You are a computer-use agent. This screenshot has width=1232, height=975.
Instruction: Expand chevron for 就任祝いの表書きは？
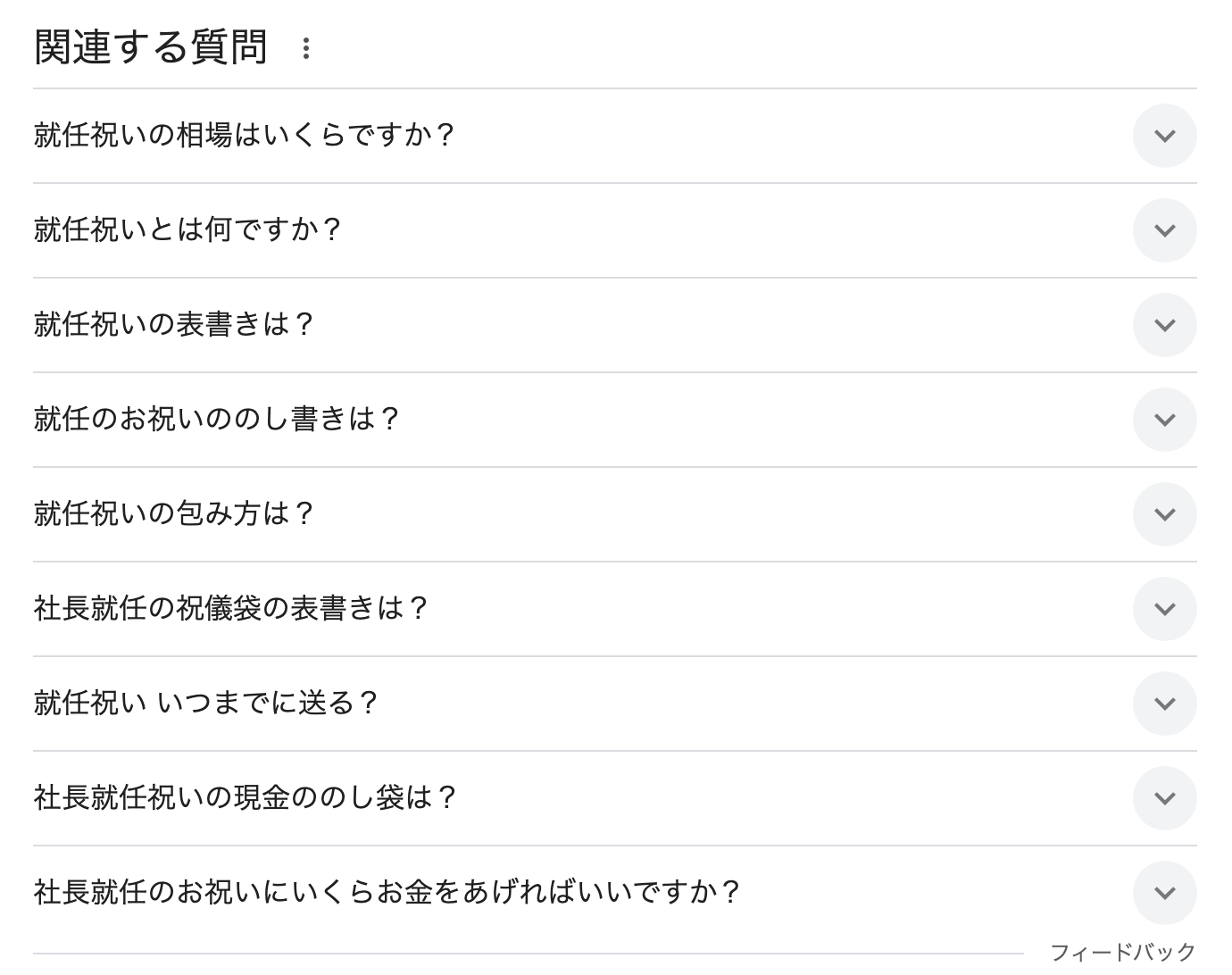coord(1164,325)
